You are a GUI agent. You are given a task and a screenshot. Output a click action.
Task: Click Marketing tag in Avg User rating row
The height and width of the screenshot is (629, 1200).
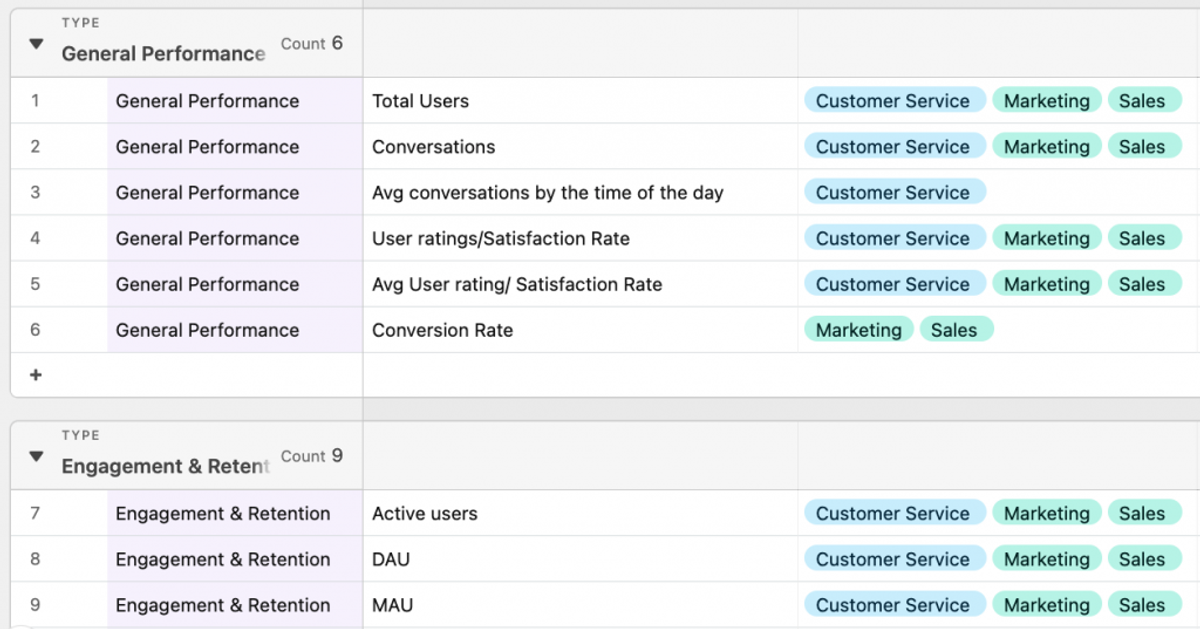(x=1047, y=285)
